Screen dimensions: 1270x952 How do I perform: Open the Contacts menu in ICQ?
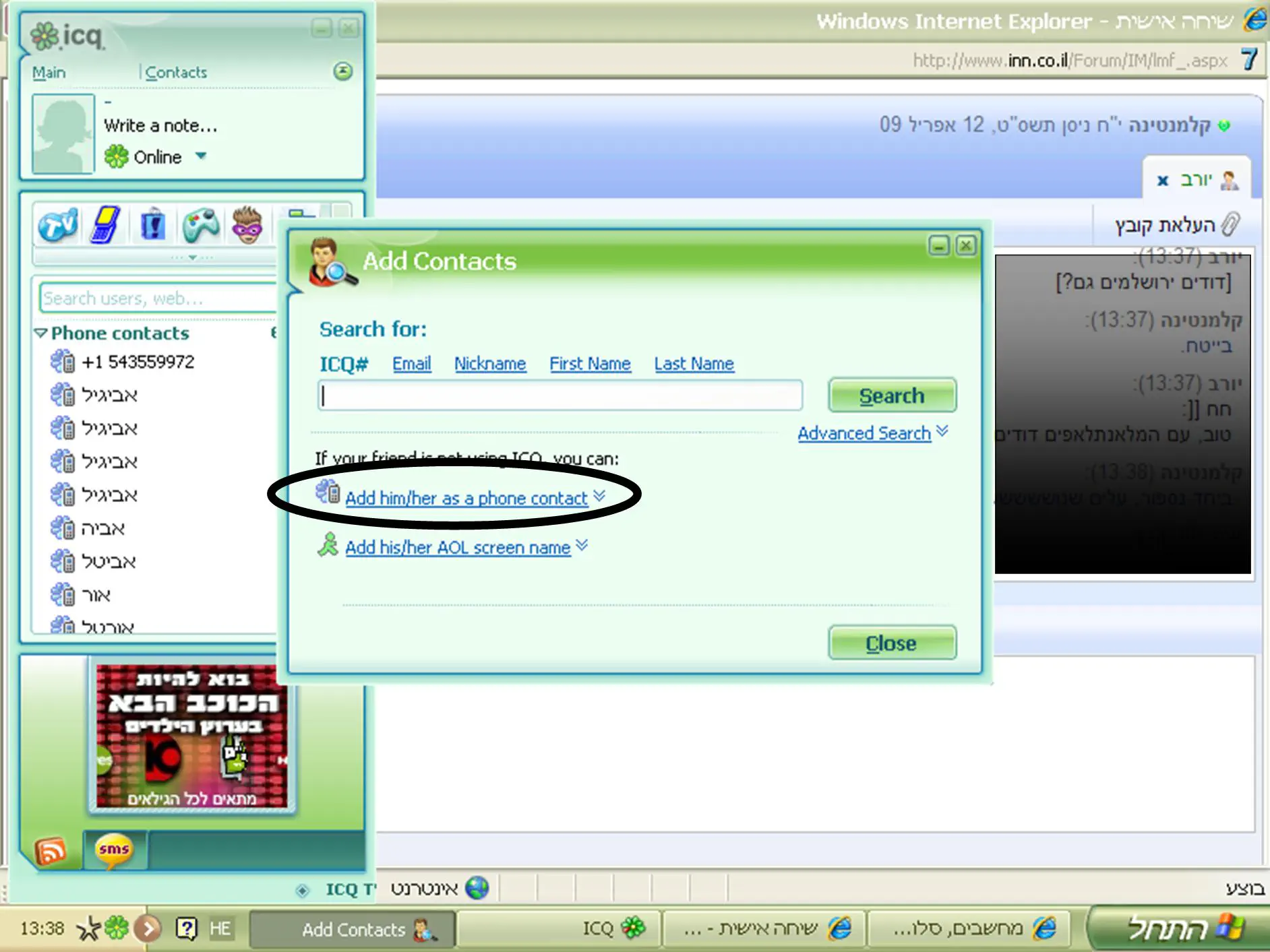point(176,72)
